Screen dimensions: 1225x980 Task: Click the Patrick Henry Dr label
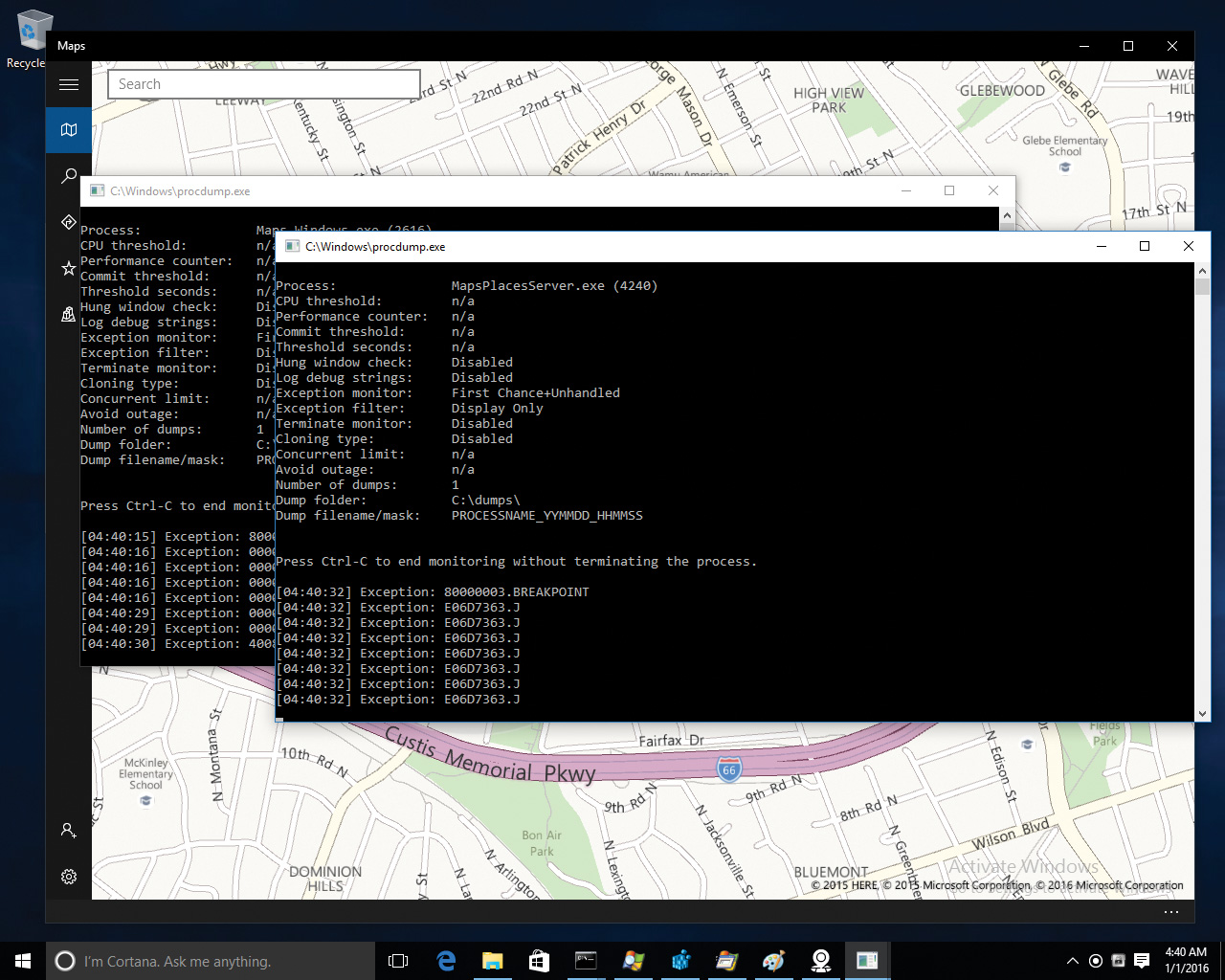[x=599, y=137]
